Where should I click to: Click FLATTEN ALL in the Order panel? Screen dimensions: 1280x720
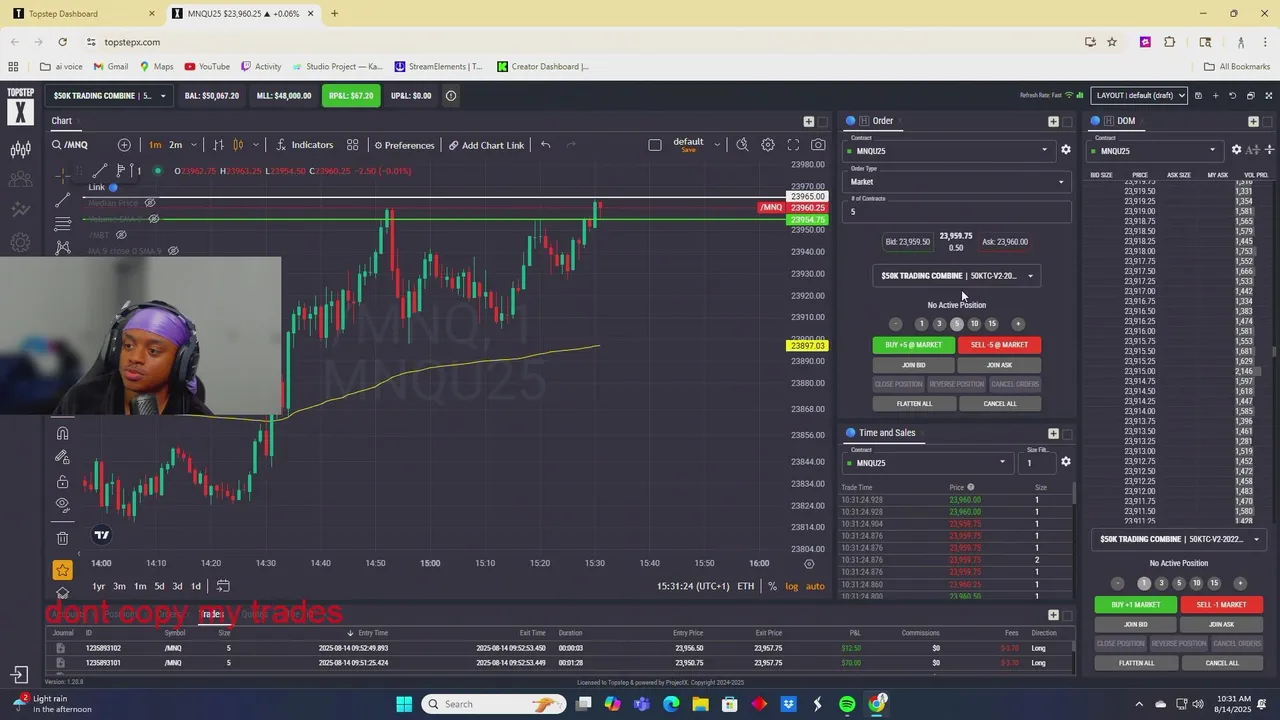click(914, 404)
